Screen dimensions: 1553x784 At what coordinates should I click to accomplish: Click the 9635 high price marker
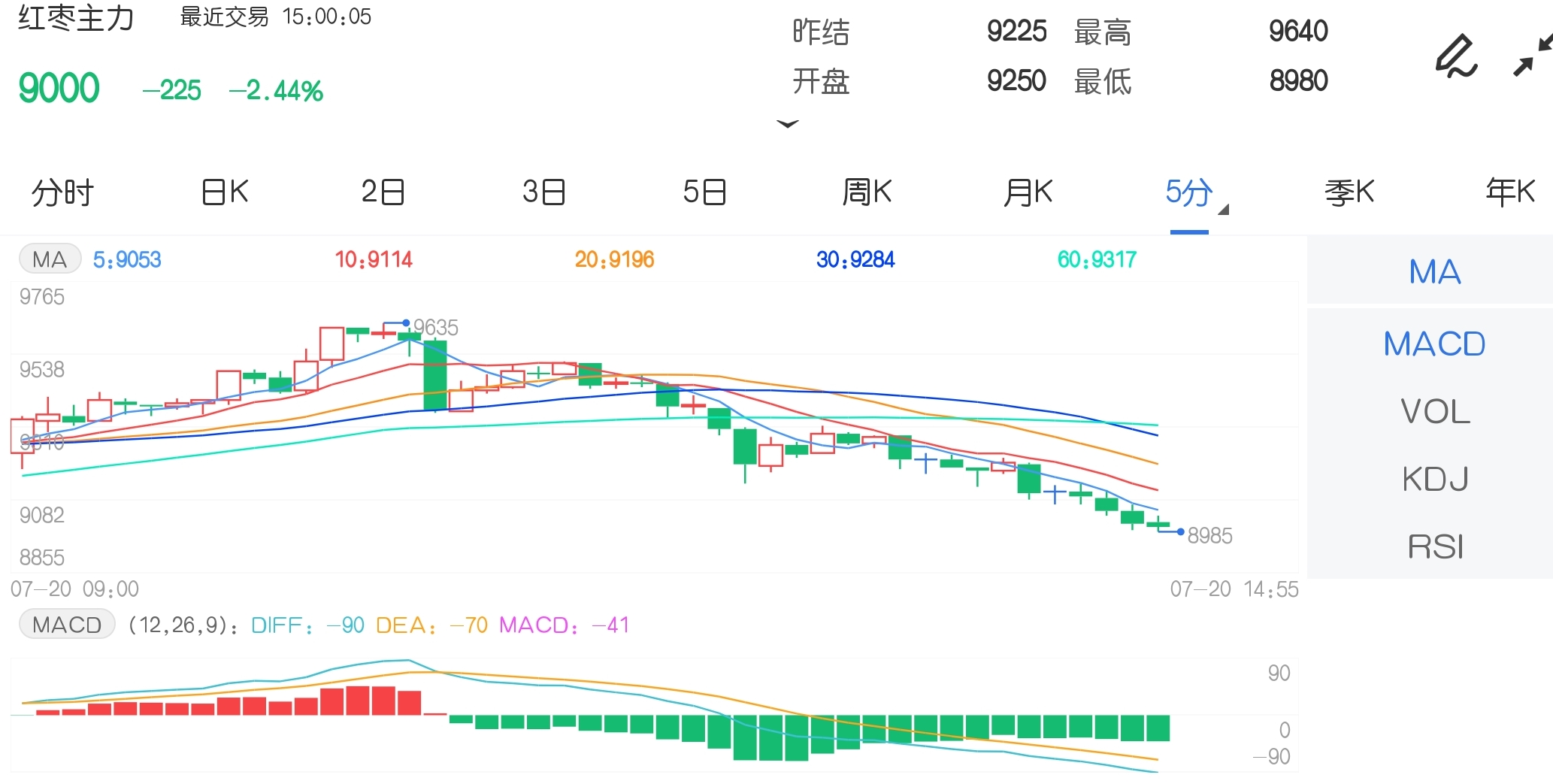[x=435, y=328]
